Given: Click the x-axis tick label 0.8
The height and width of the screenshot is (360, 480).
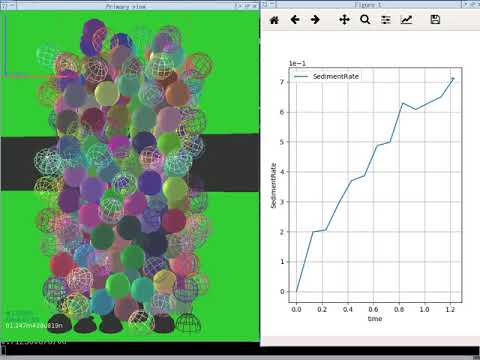Looking at the screenshot, I should pyautogui.click(x=399, y=309).
